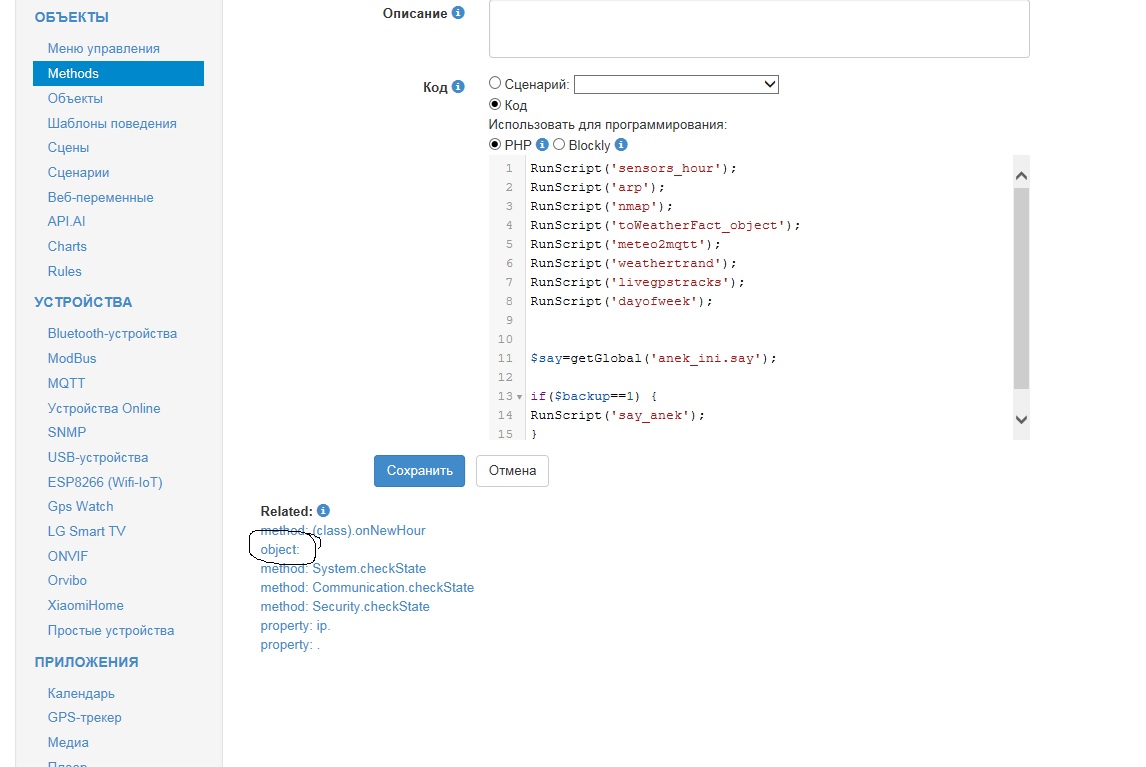Select PHP programming radio option
The height and width of the screenshot is (767, 1146).
coord(495,145)
